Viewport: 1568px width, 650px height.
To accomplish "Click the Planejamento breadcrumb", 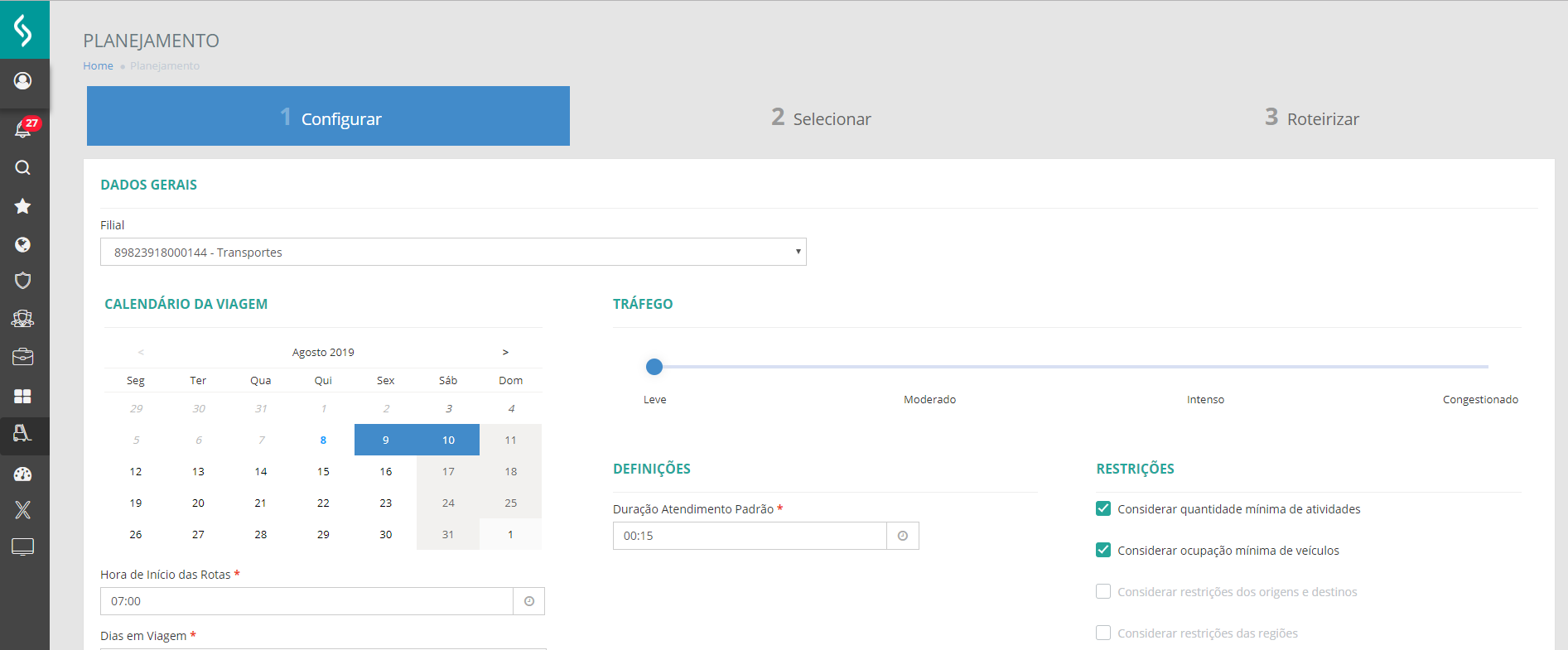I will 165,65.
